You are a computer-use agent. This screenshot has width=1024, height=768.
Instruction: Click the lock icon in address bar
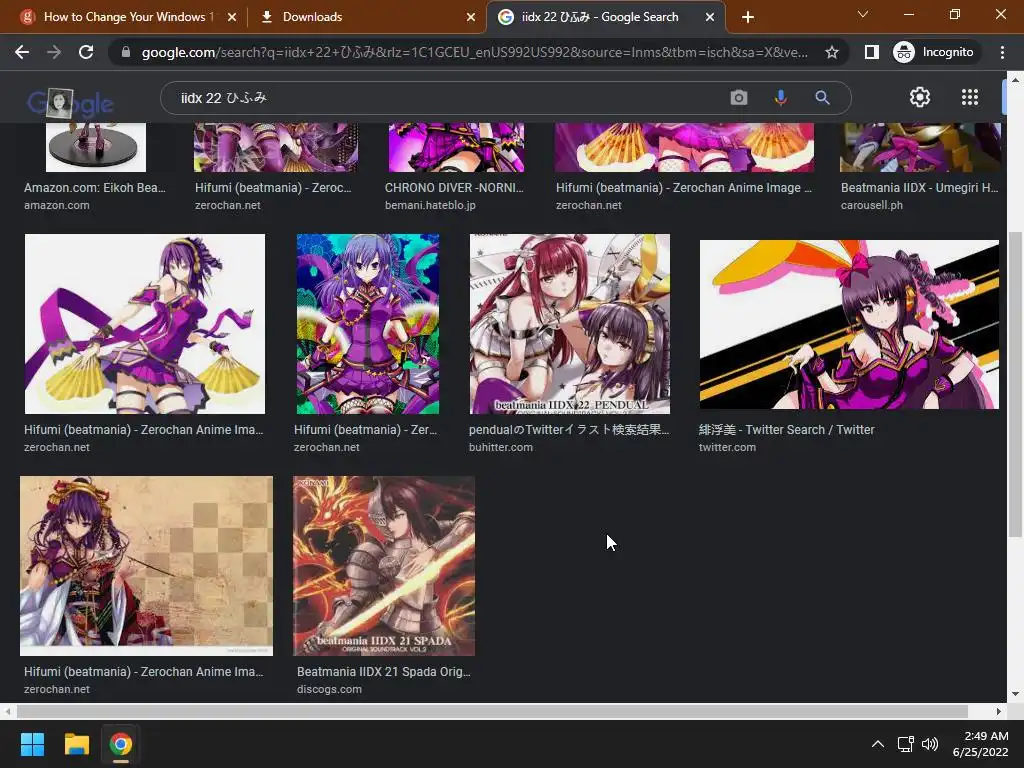coord(126,52)
